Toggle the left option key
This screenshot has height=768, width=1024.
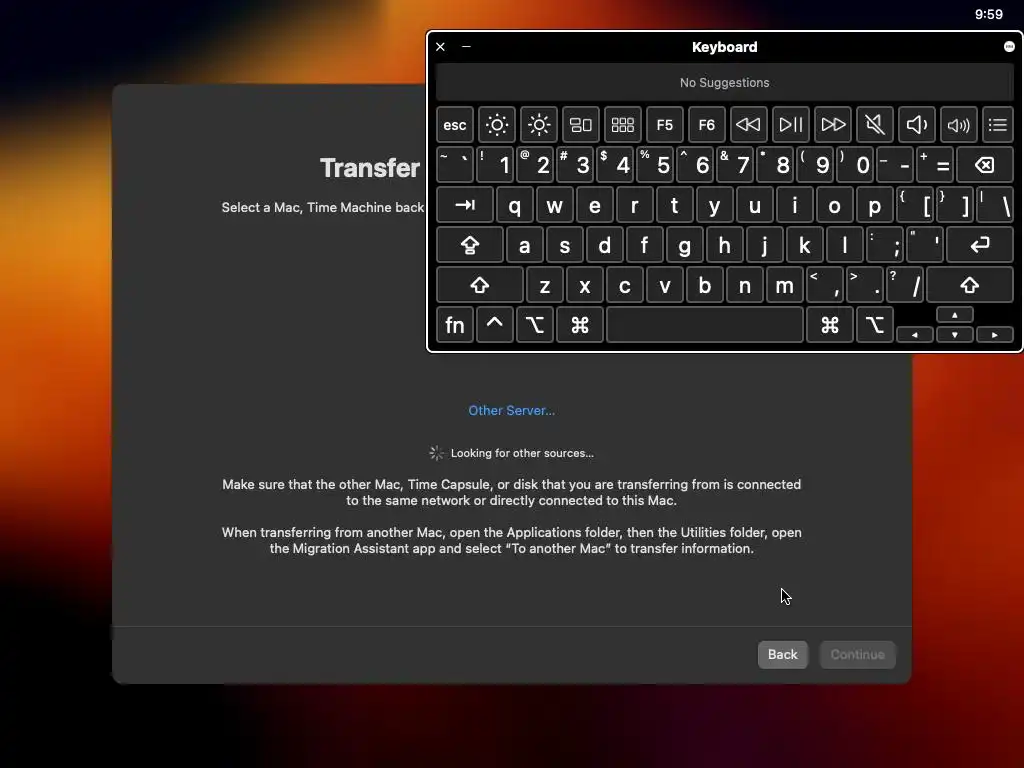coord(534,325)
